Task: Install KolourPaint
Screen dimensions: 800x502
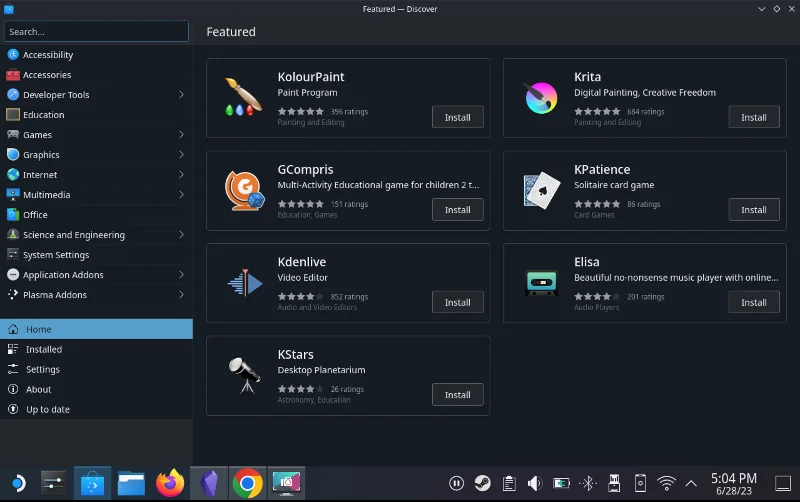Action: point(458,117)
